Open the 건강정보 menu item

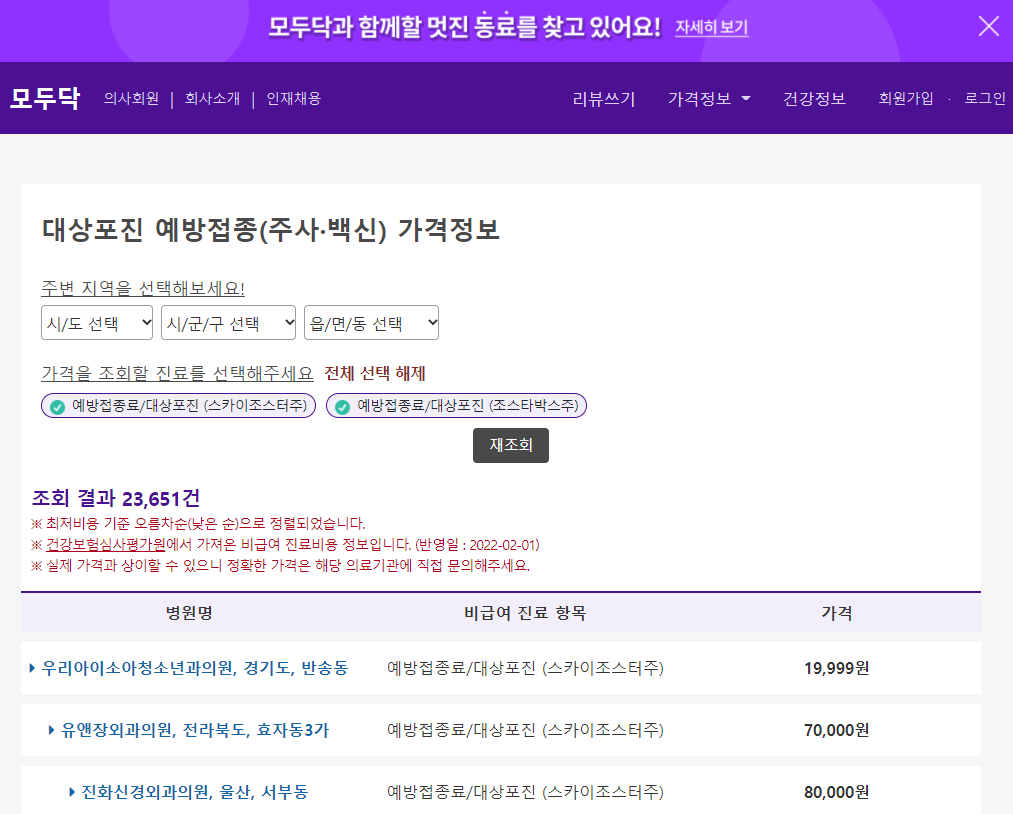814,99
